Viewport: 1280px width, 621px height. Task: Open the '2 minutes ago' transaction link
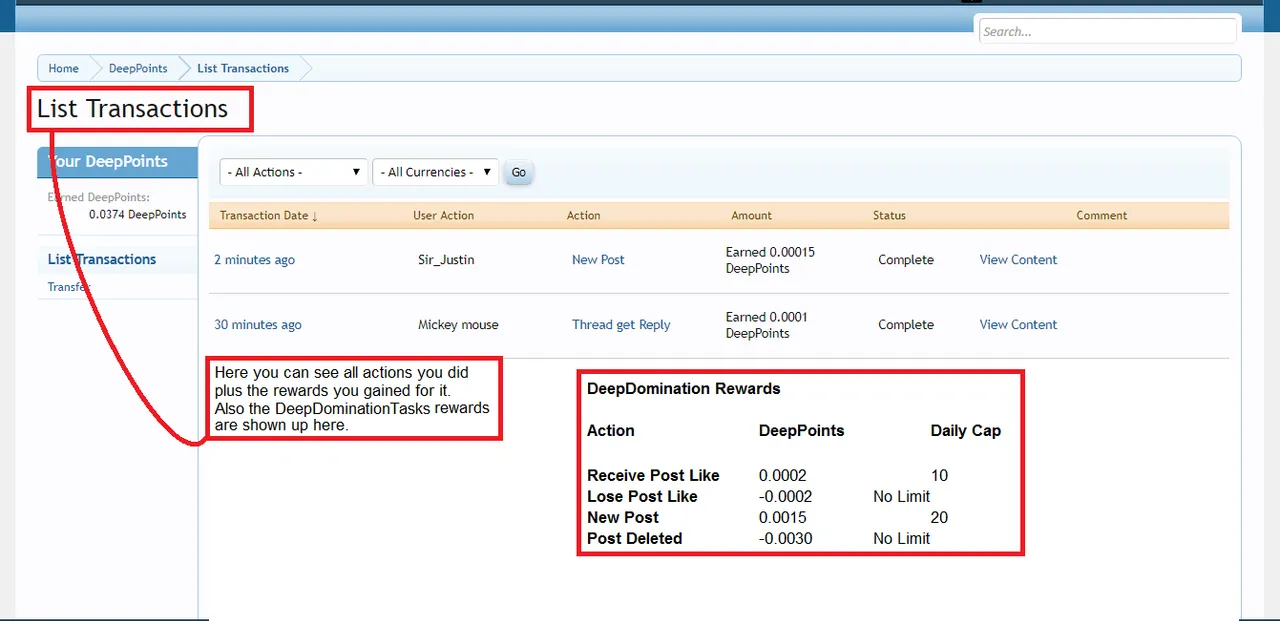click(254, 260)
